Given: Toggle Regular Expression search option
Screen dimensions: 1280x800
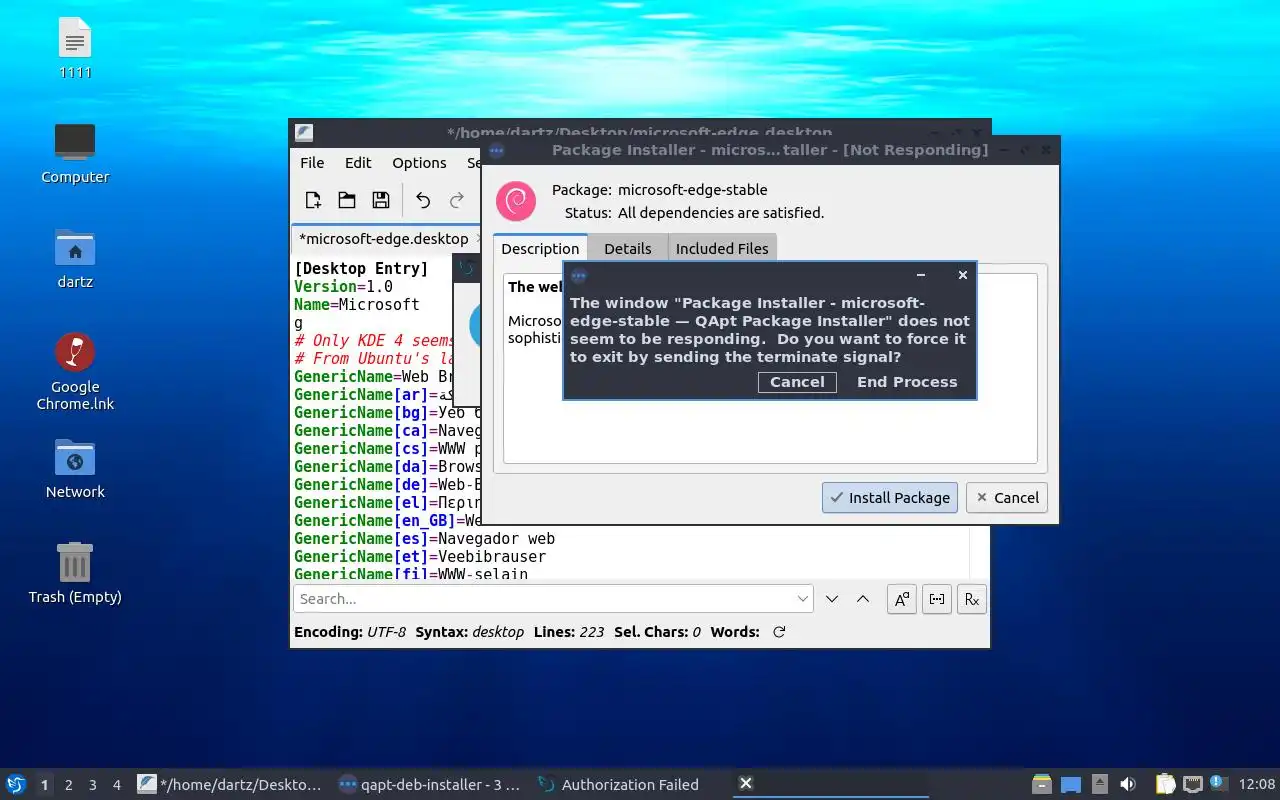Looking at the screenshot, I should (972, 599).
